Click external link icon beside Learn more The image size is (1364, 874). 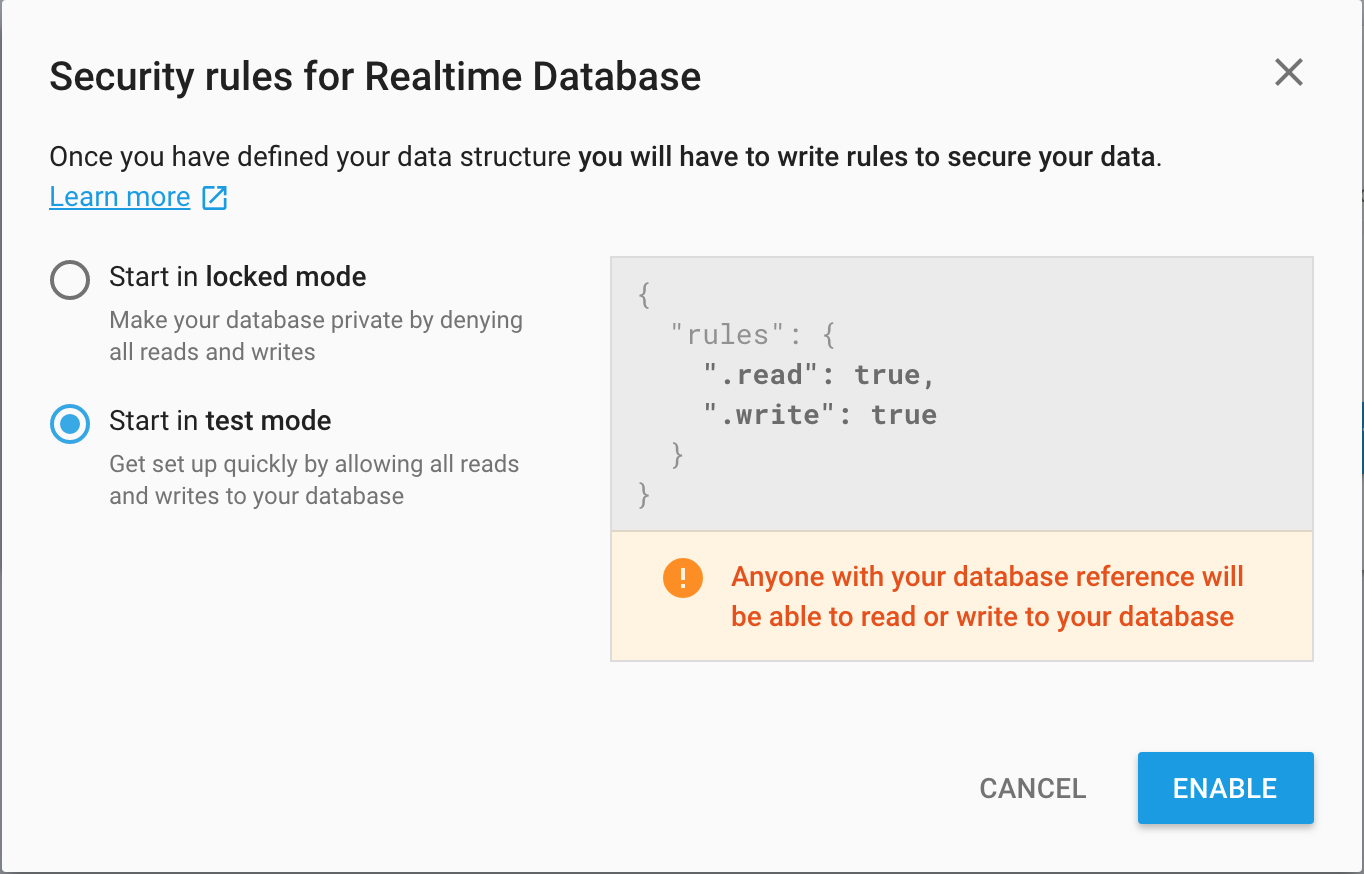[x=215, y=197]
